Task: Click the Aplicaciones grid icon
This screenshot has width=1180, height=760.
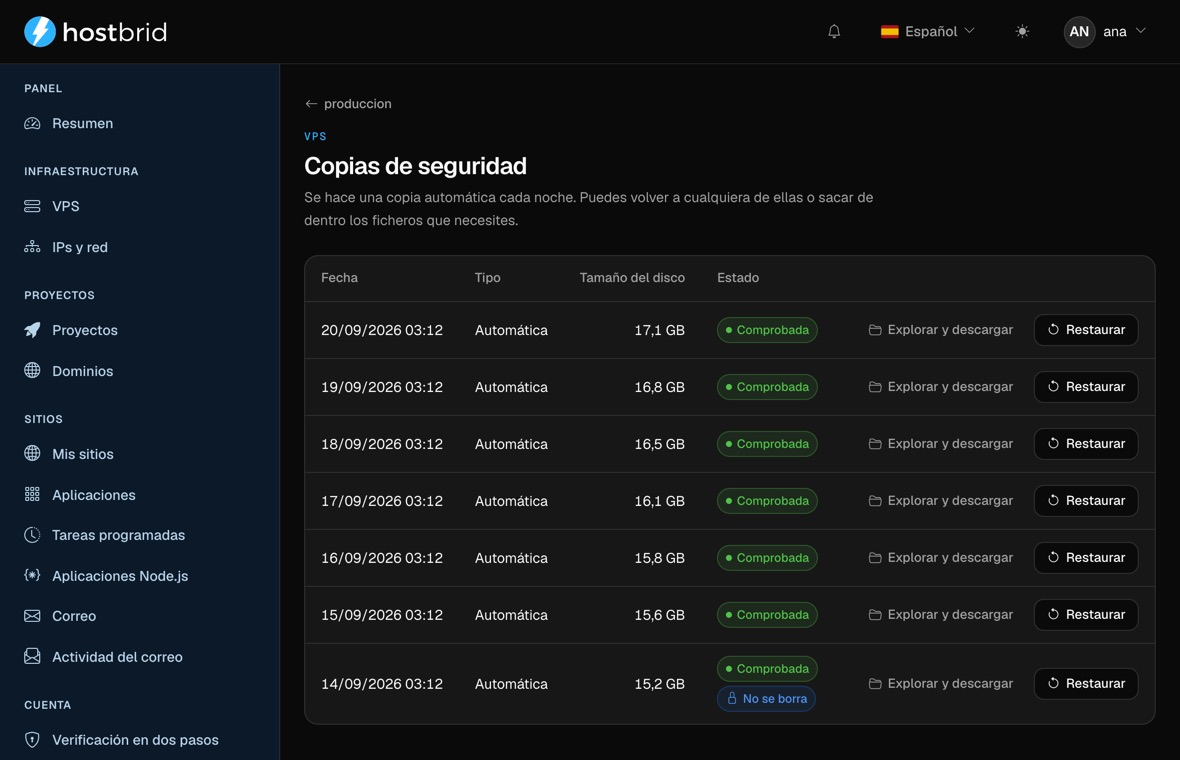Action: click(32, 494)
